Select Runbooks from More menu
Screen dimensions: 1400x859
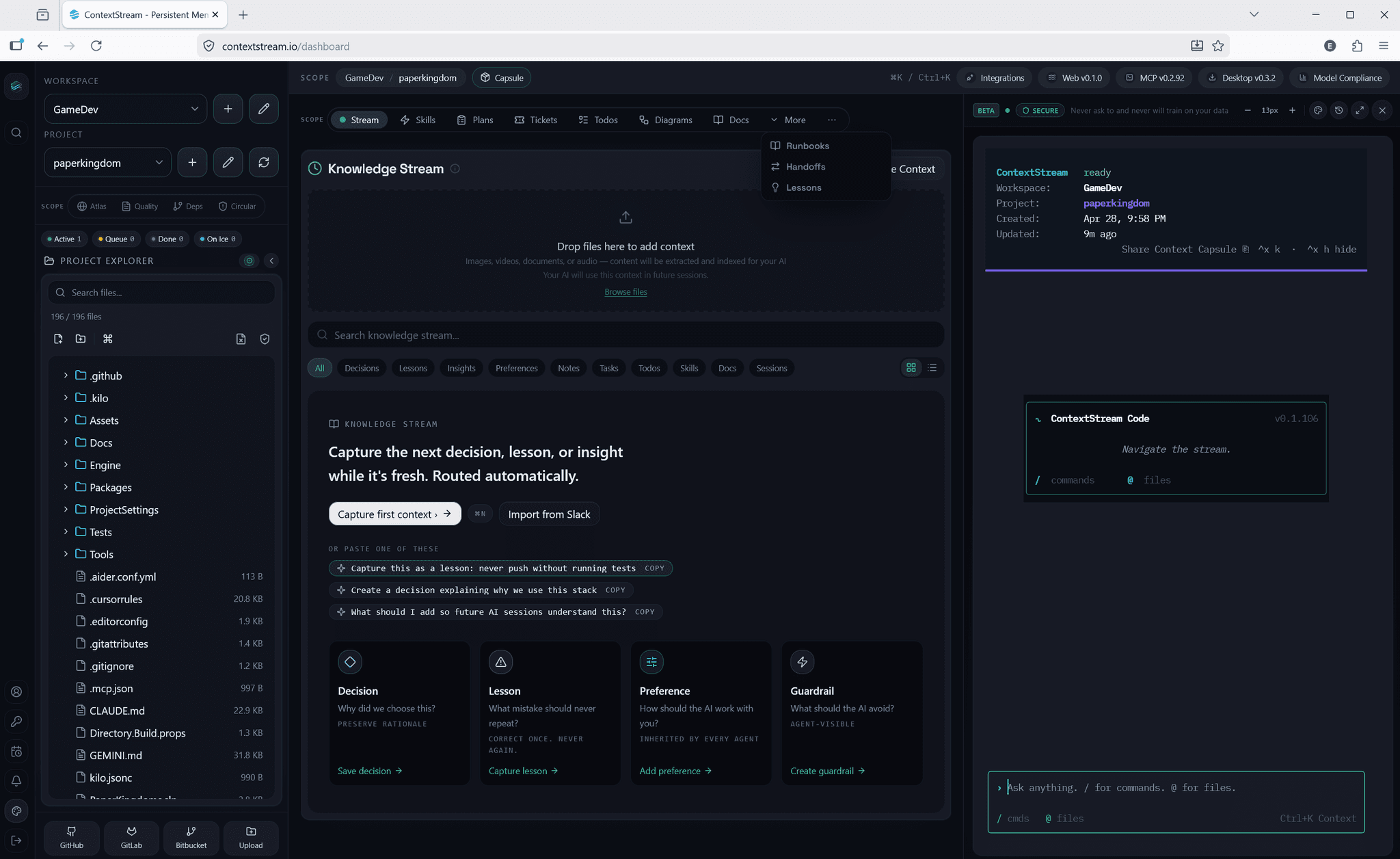pos(826,146)
